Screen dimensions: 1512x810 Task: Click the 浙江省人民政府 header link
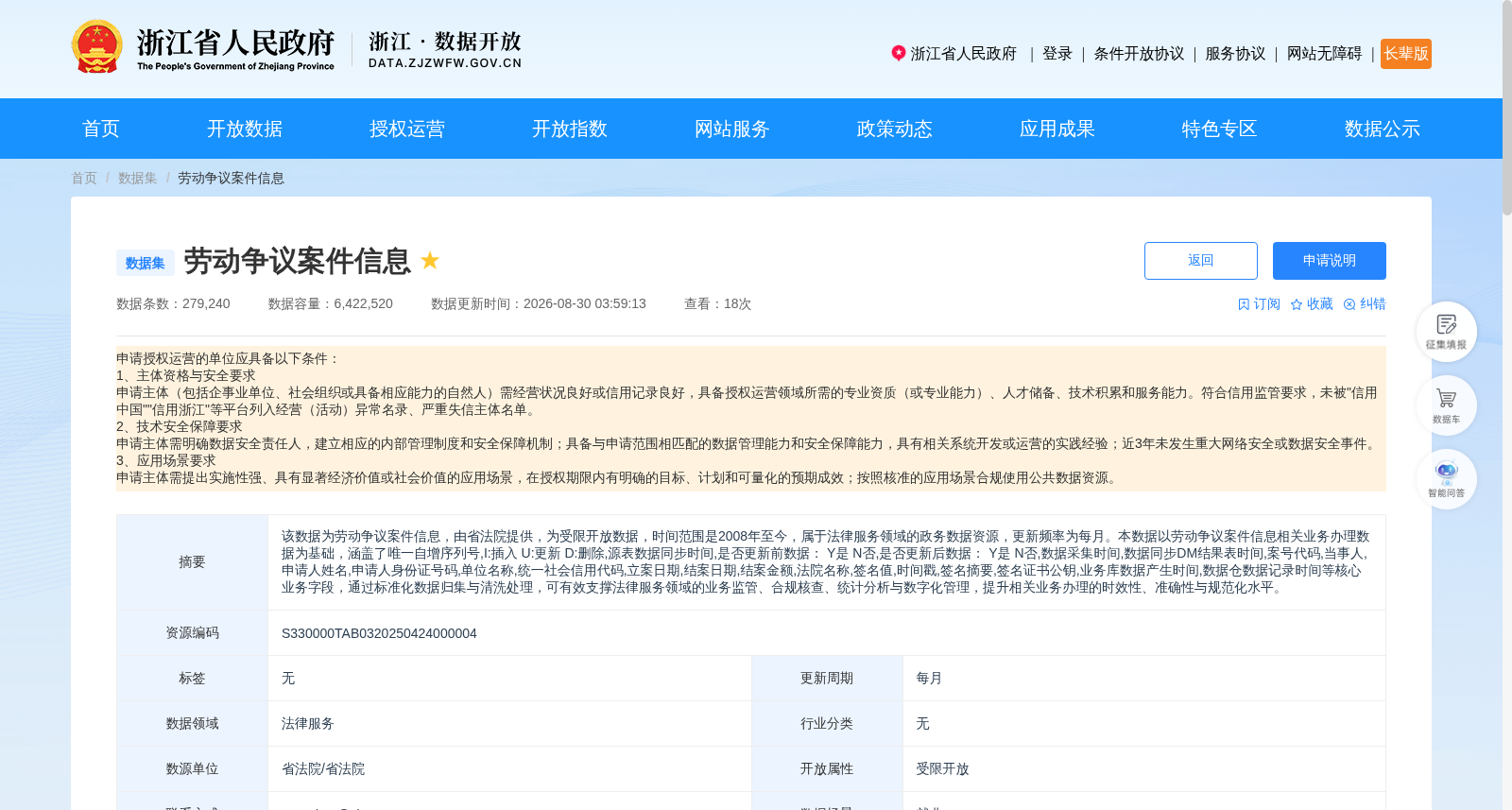(964, 54)
